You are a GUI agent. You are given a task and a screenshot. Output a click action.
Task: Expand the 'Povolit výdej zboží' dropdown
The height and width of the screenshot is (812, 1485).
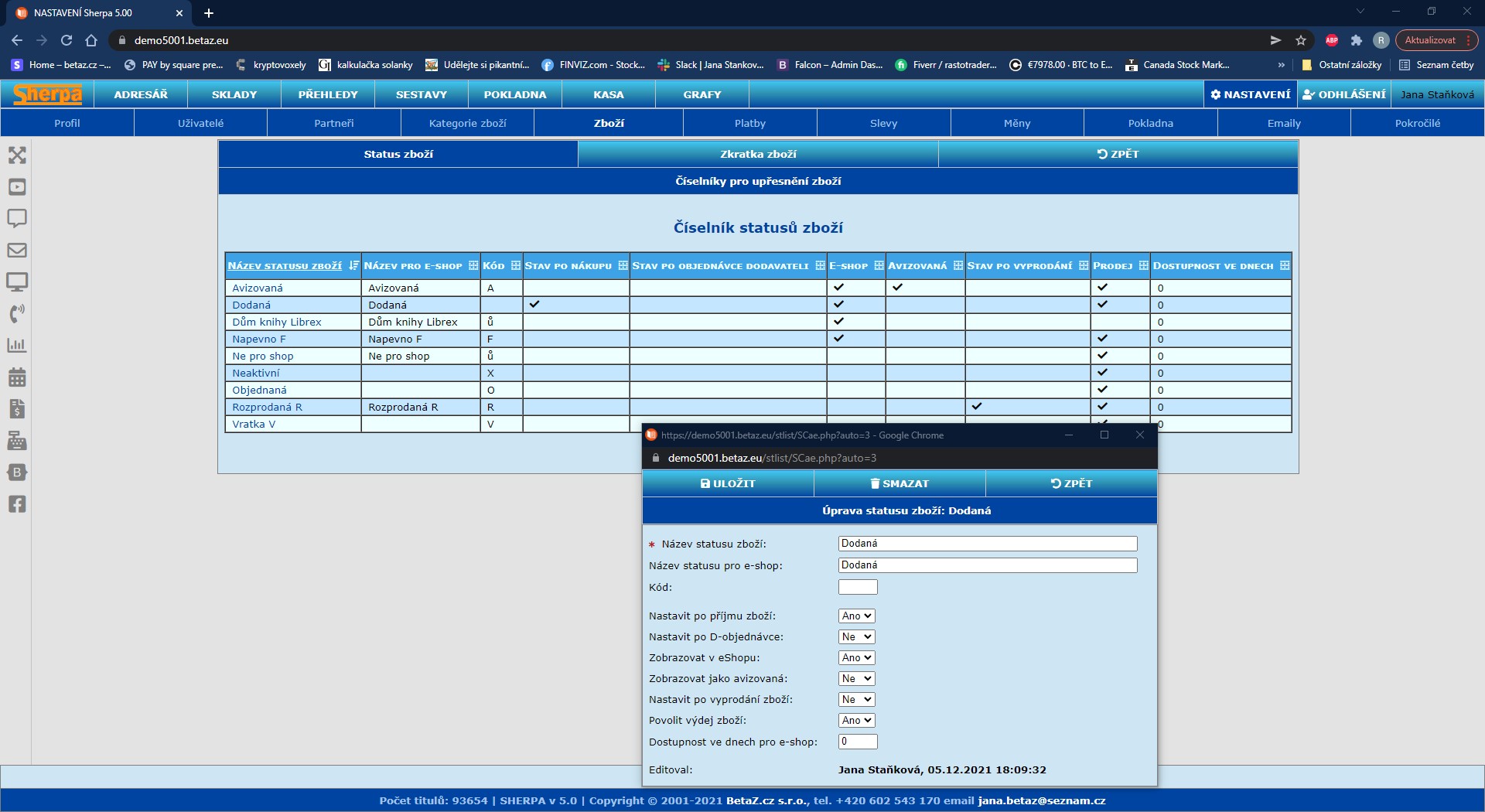(x=856, y=721)
